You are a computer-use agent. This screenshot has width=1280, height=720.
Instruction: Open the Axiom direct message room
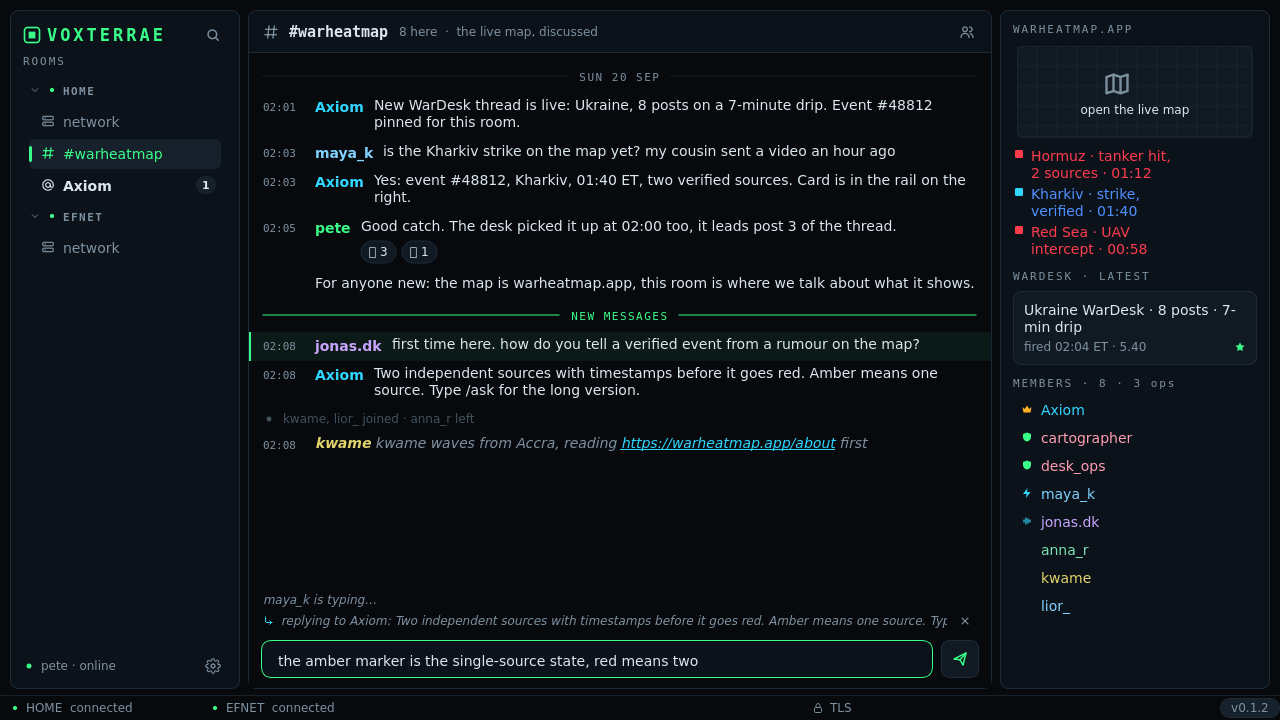click(x=125, y=186)
